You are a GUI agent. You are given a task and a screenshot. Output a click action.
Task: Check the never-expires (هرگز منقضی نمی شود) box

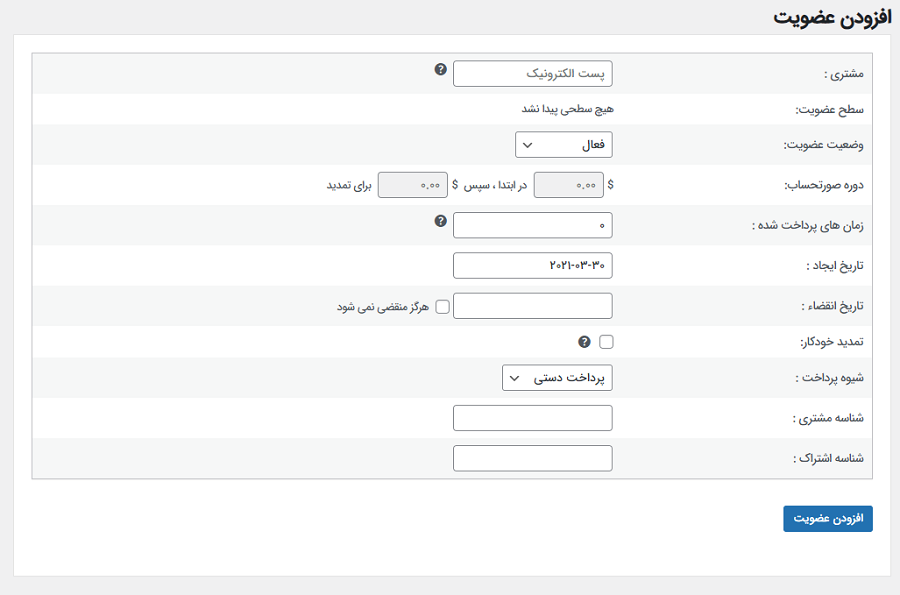pyautogui.click(x=443, y=307)
